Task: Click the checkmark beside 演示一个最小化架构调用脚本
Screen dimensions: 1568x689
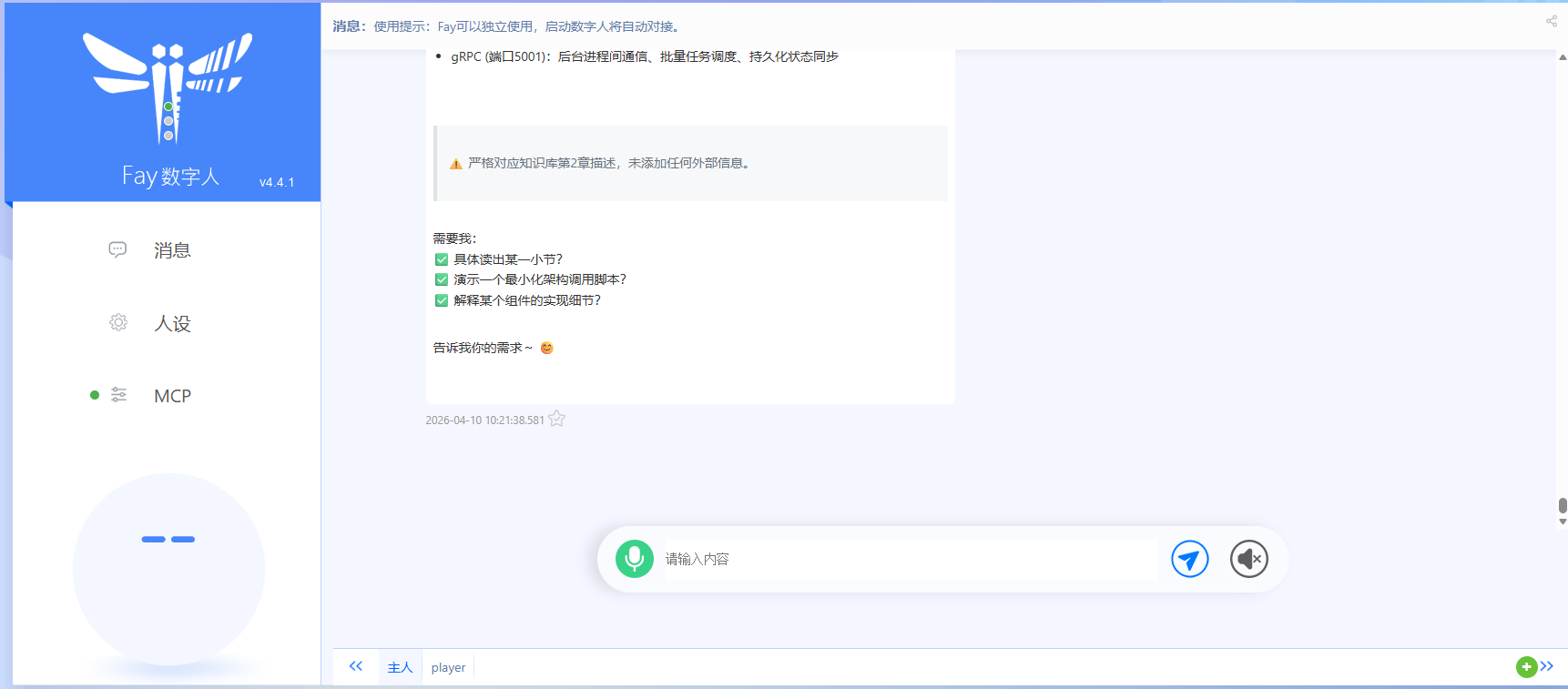Action: [442, 279]
